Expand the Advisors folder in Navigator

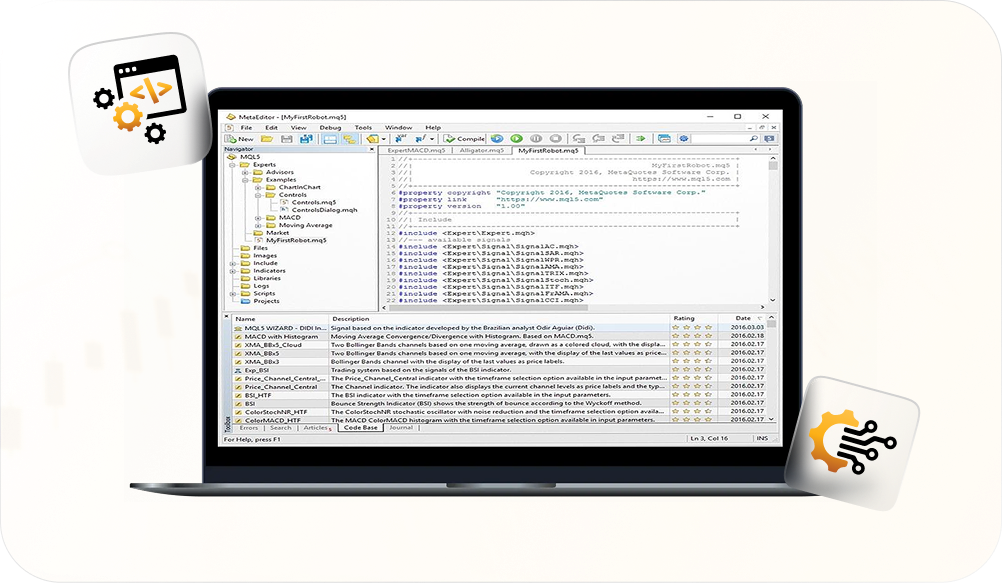pos(246,172)
